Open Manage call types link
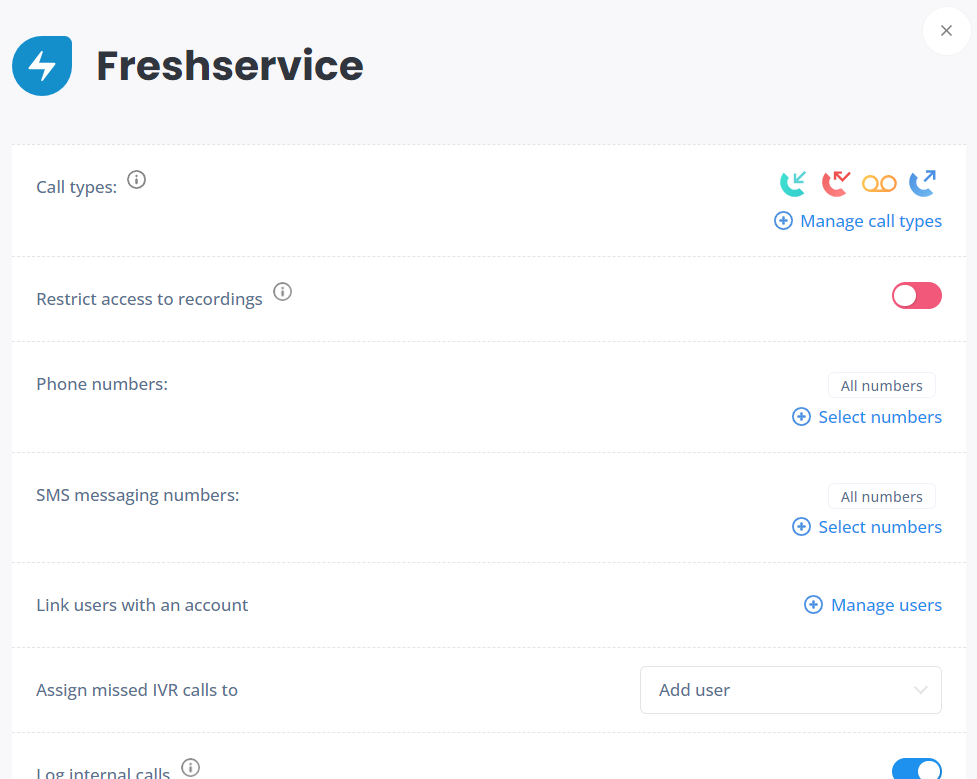 point(870,221)
